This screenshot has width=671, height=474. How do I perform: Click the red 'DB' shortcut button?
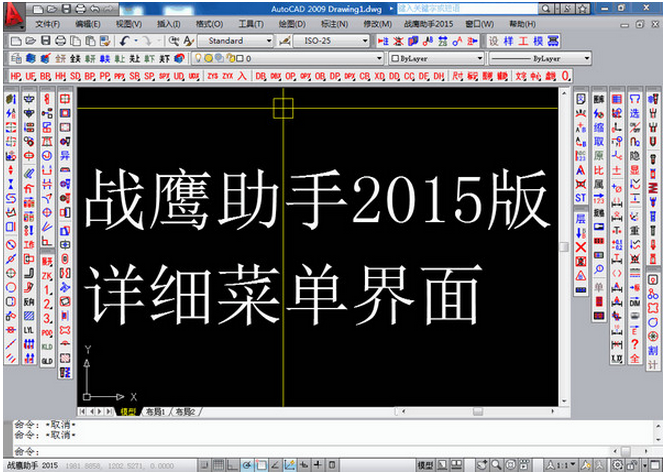coord(260,76)
